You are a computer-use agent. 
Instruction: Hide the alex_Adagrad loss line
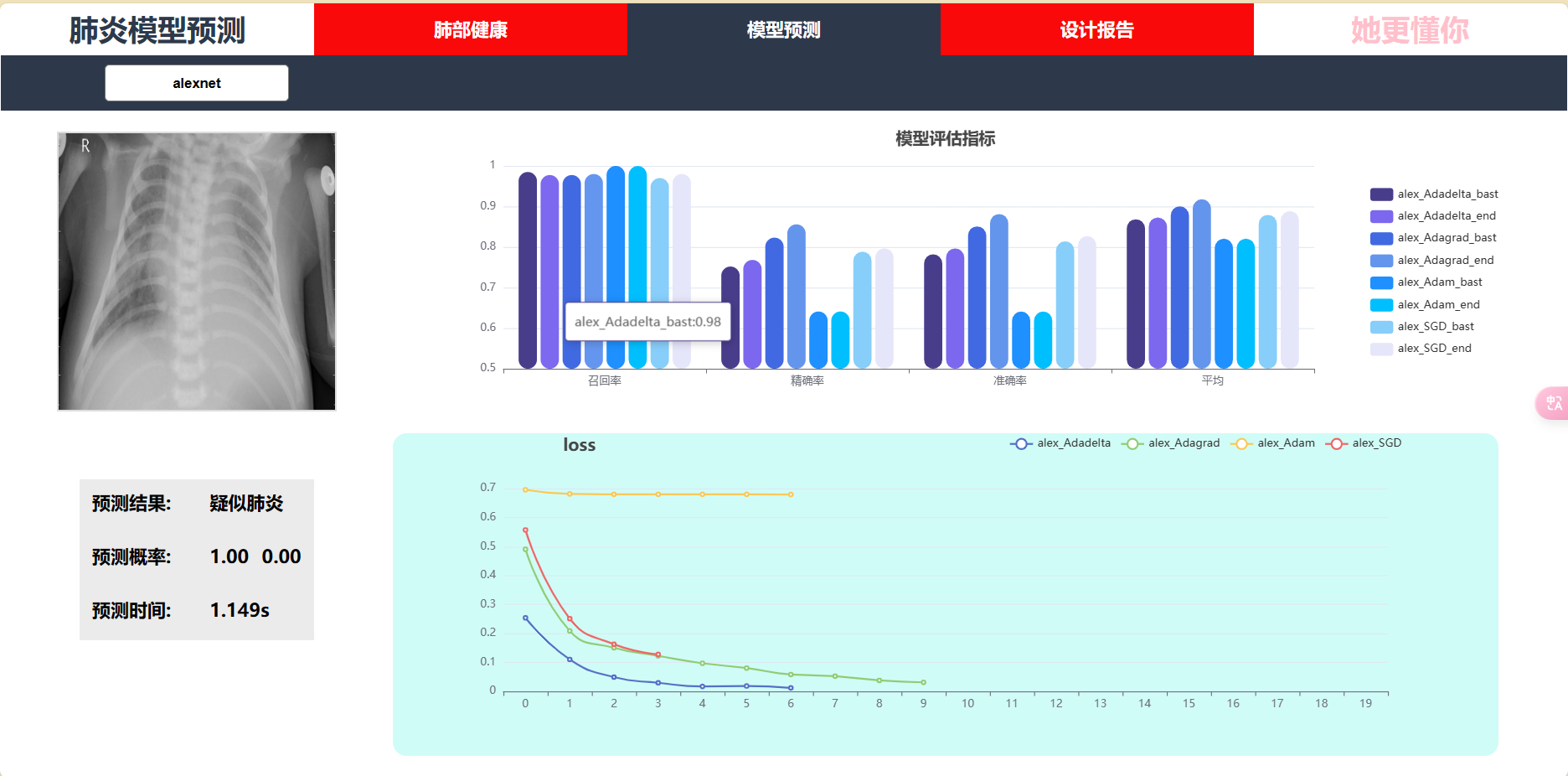[x=1170, y=443]
